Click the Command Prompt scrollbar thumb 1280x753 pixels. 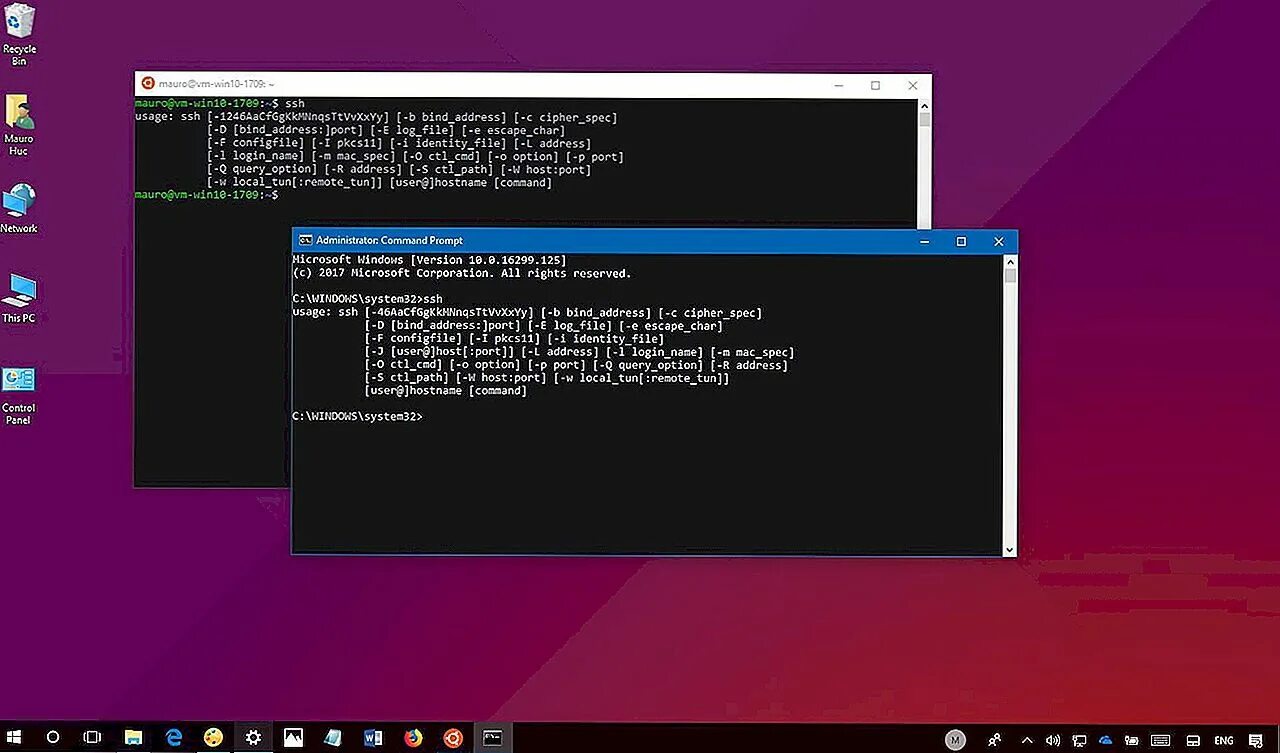tap(1009, 275)
